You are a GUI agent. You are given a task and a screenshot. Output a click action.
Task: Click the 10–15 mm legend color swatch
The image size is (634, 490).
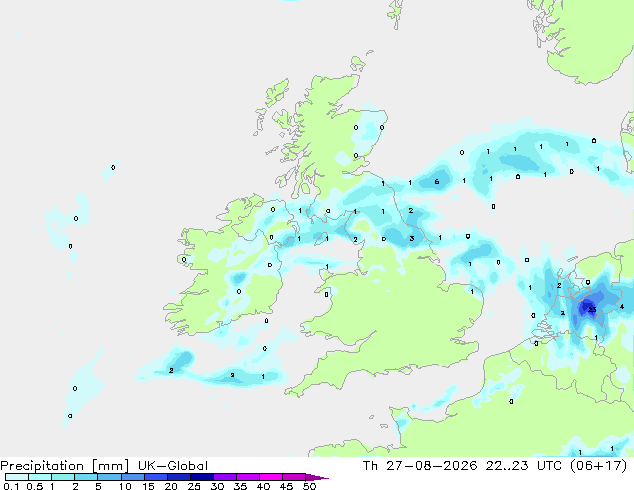132,477
